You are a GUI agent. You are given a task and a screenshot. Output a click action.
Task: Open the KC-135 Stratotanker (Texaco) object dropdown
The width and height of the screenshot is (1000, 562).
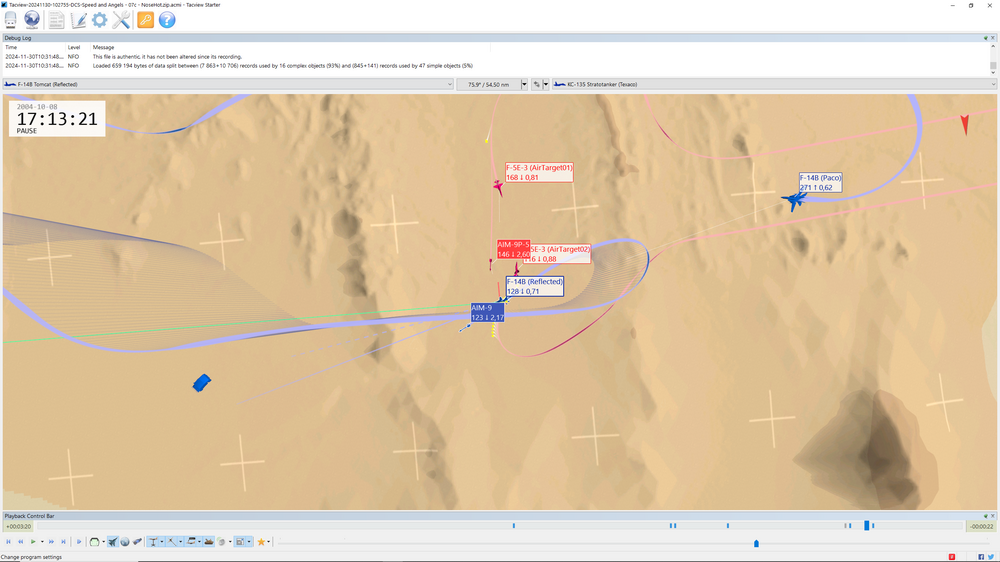click(x=774, y=84)
